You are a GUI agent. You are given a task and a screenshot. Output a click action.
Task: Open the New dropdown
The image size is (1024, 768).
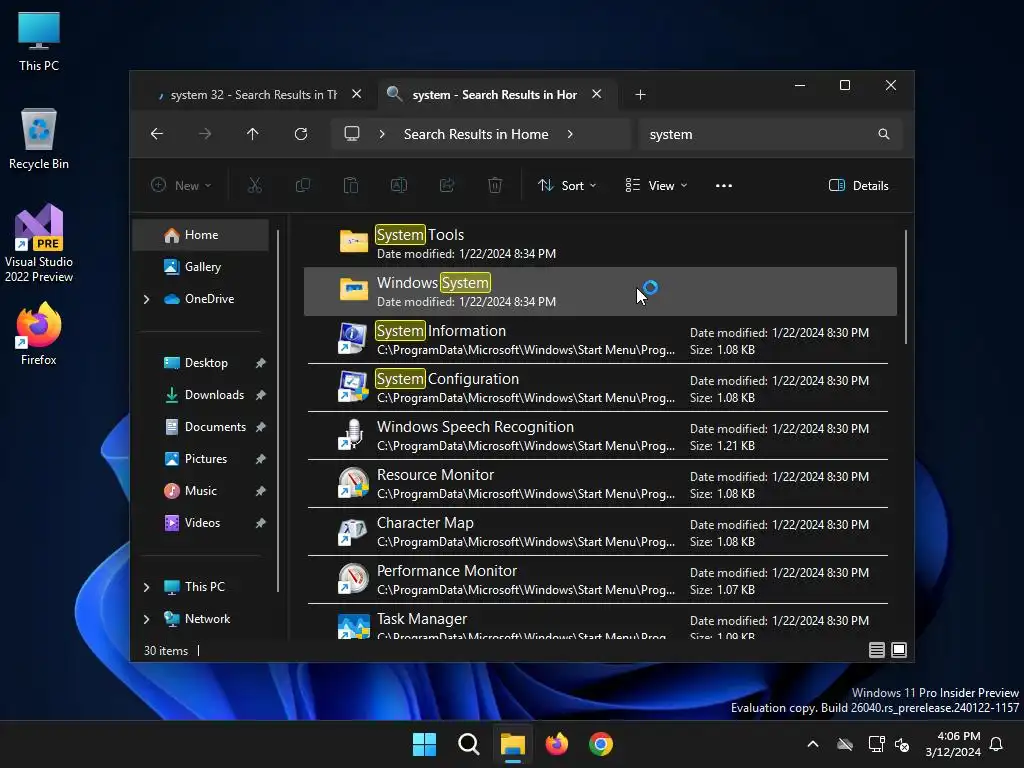coord(181,185)
